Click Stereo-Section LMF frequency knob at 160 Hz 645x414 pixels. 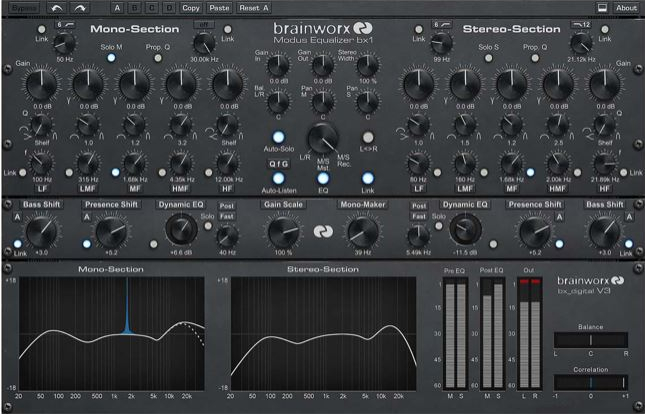[x=465, y=164]
